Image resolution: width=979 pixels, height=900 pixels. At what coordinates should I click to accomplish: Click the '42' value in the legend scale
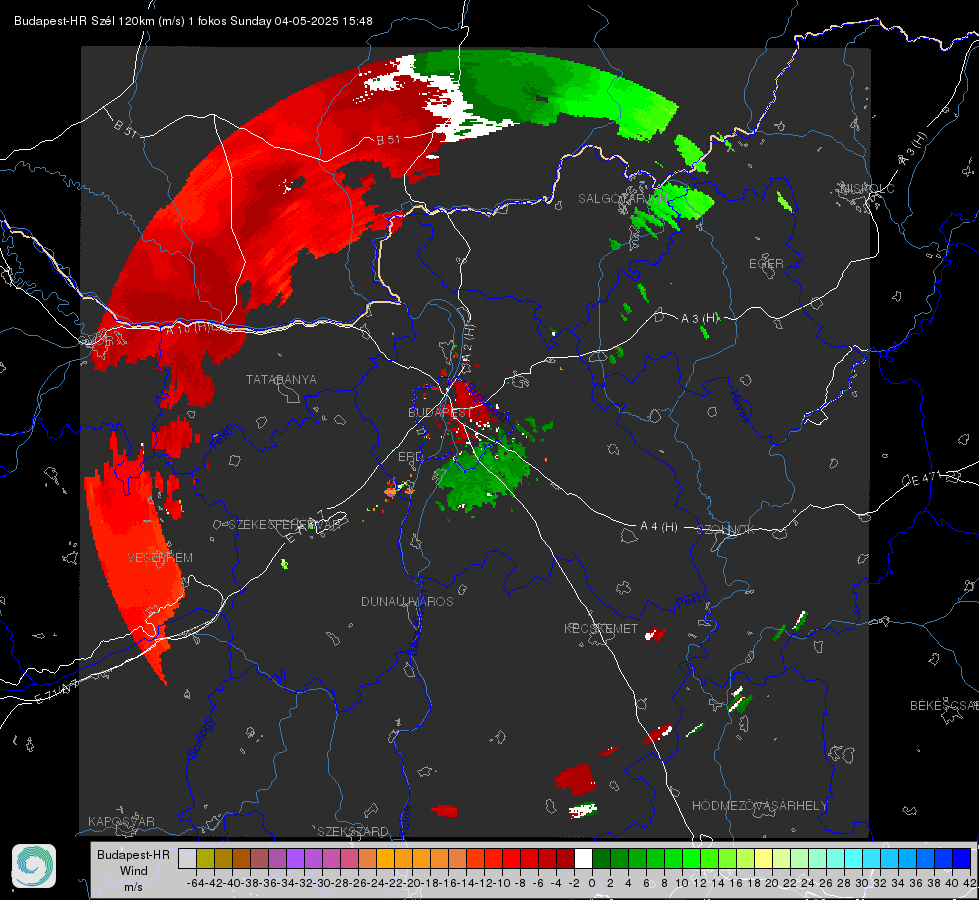pyautogui.click(x=970, y=883)
